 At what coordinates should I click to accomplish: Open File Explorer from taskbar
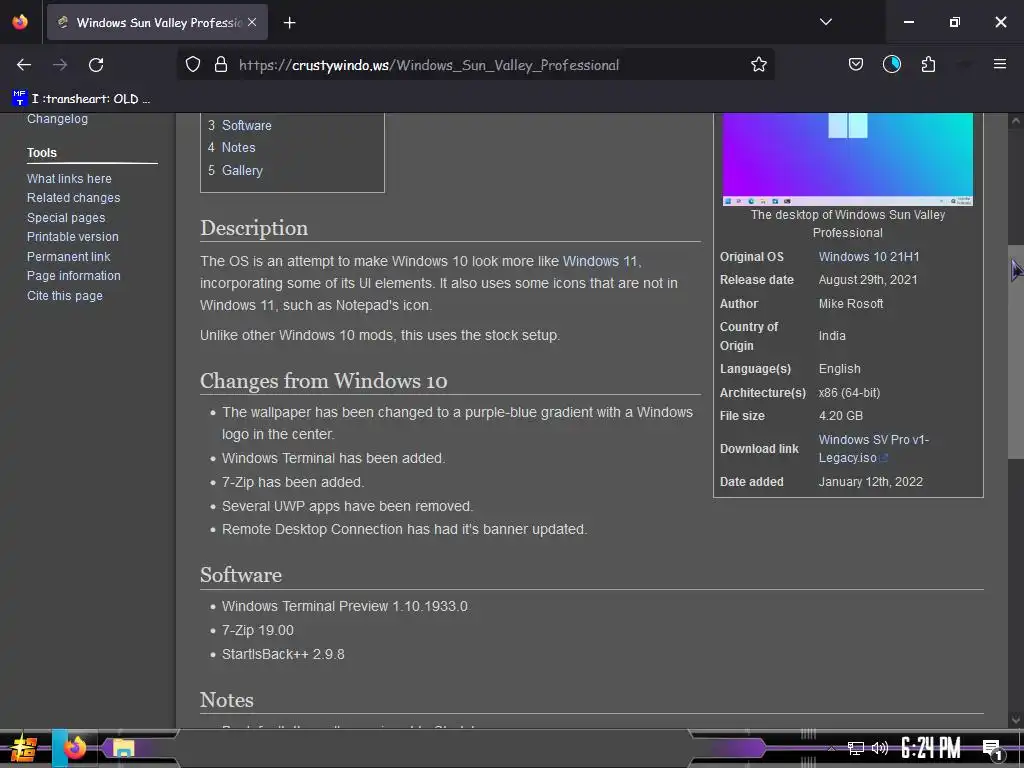[123, 748]
